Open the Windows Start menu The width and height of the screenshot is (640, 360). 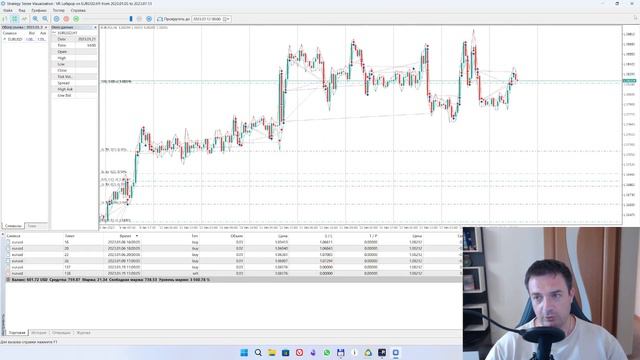(244, 353)
